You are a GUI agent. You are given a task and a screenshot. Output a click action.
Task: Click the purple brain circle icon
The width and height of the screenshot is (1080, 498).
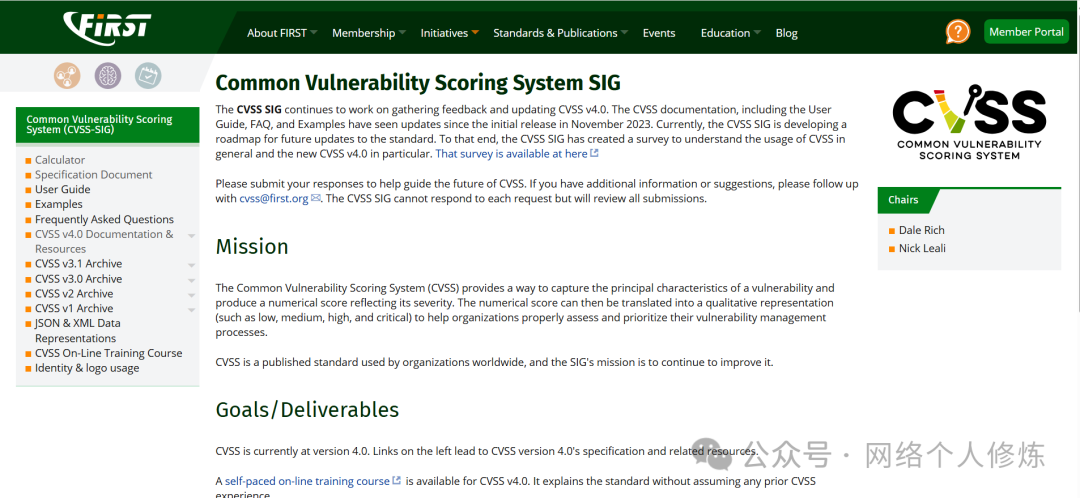click(107, 75)
